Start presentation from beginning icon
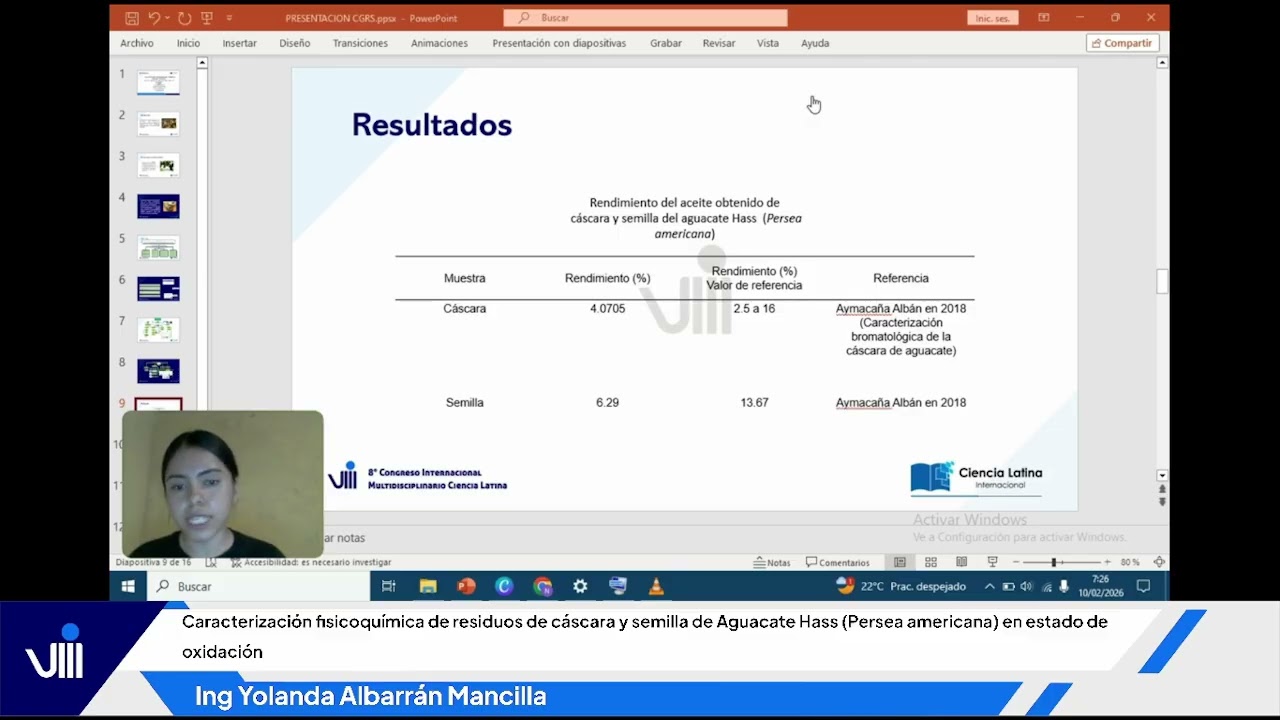The width and height of the screenshot is (1280, 720). coord(207,18)
